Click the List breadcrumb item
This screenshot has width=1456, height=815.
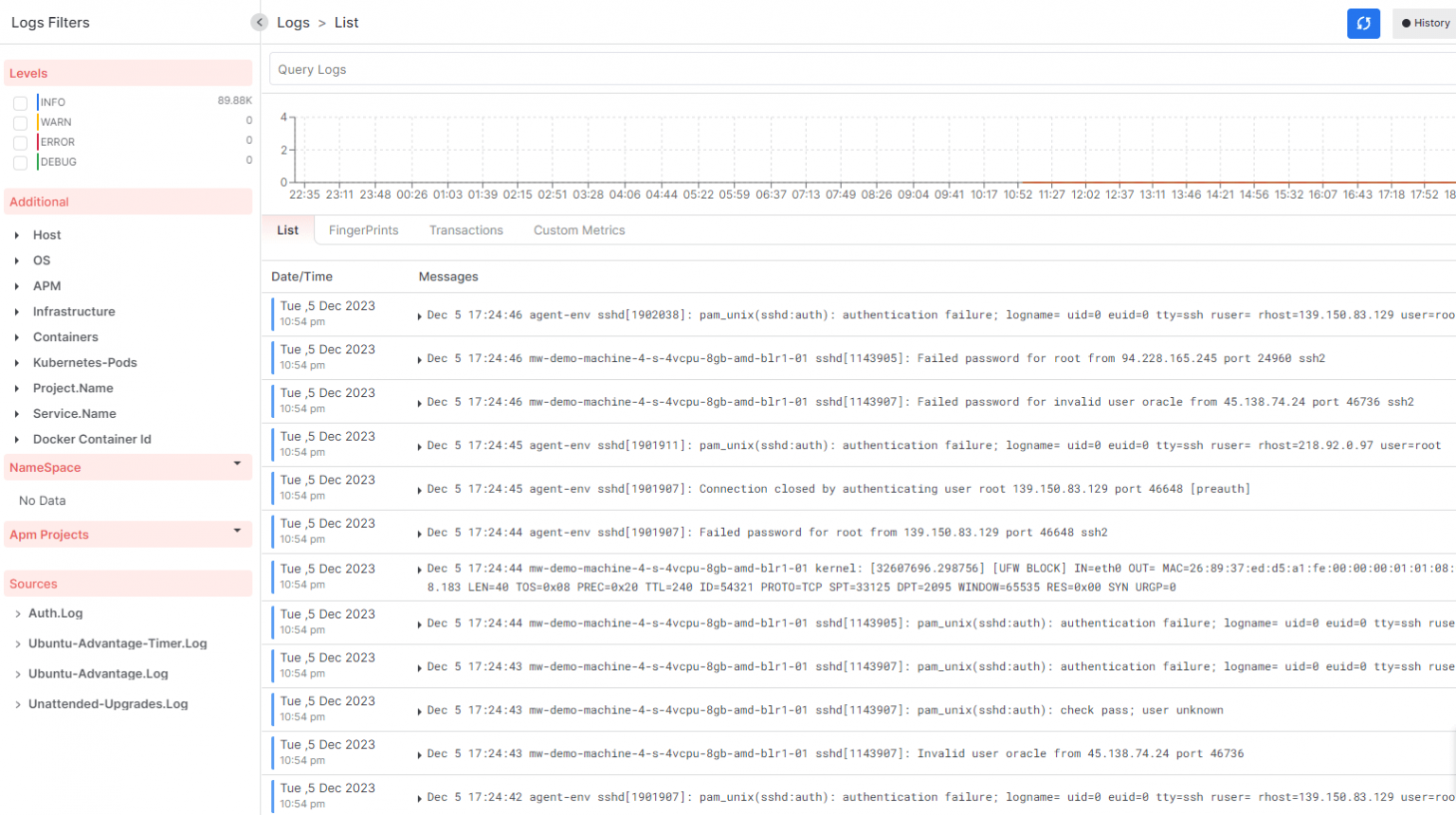tap(346, 23)
